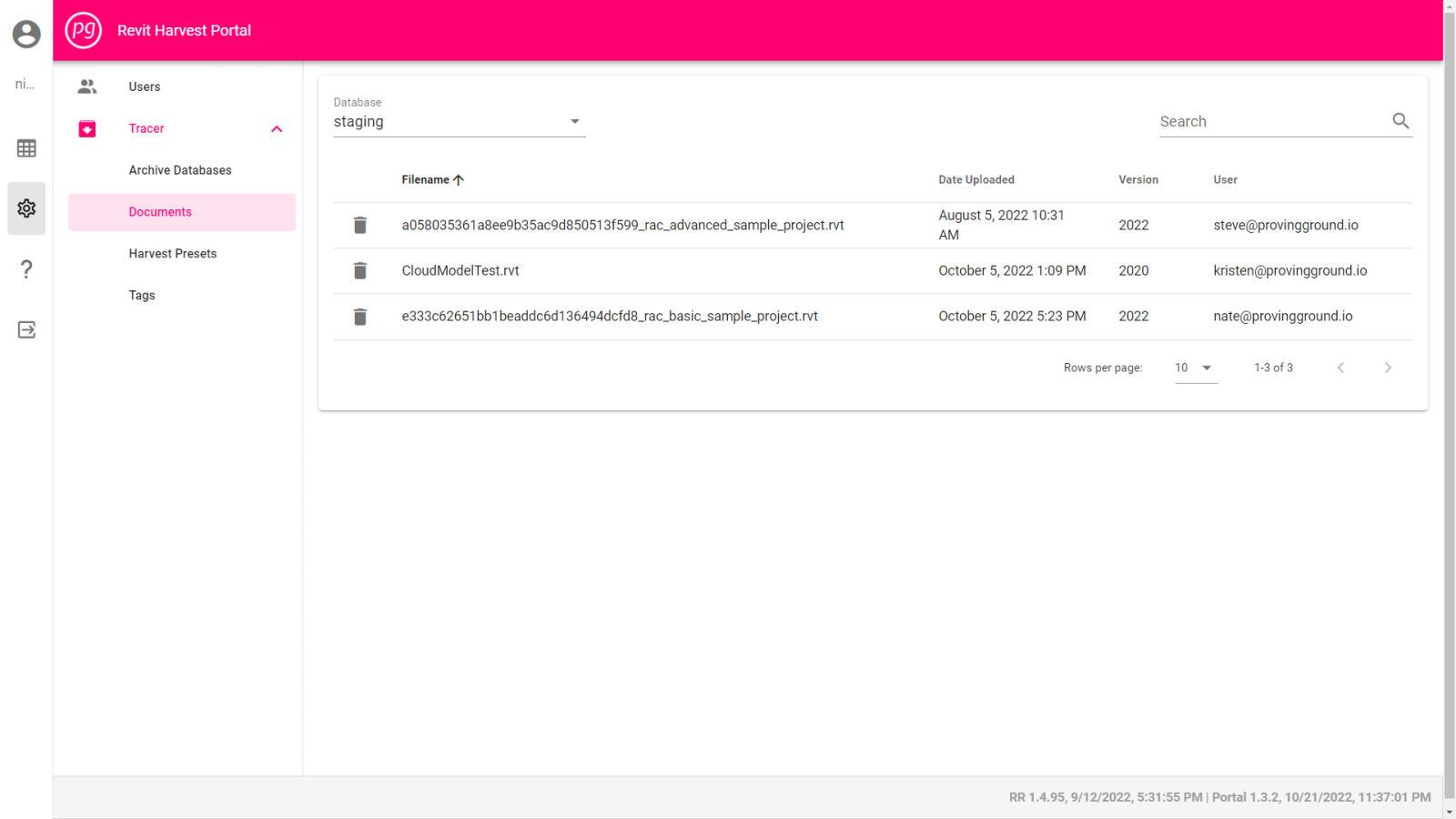Screen dimensions: 1456x819
Task: Delete the rac_advanced_sample_project document
Action: pyautogui.click(x=360, y=225)
